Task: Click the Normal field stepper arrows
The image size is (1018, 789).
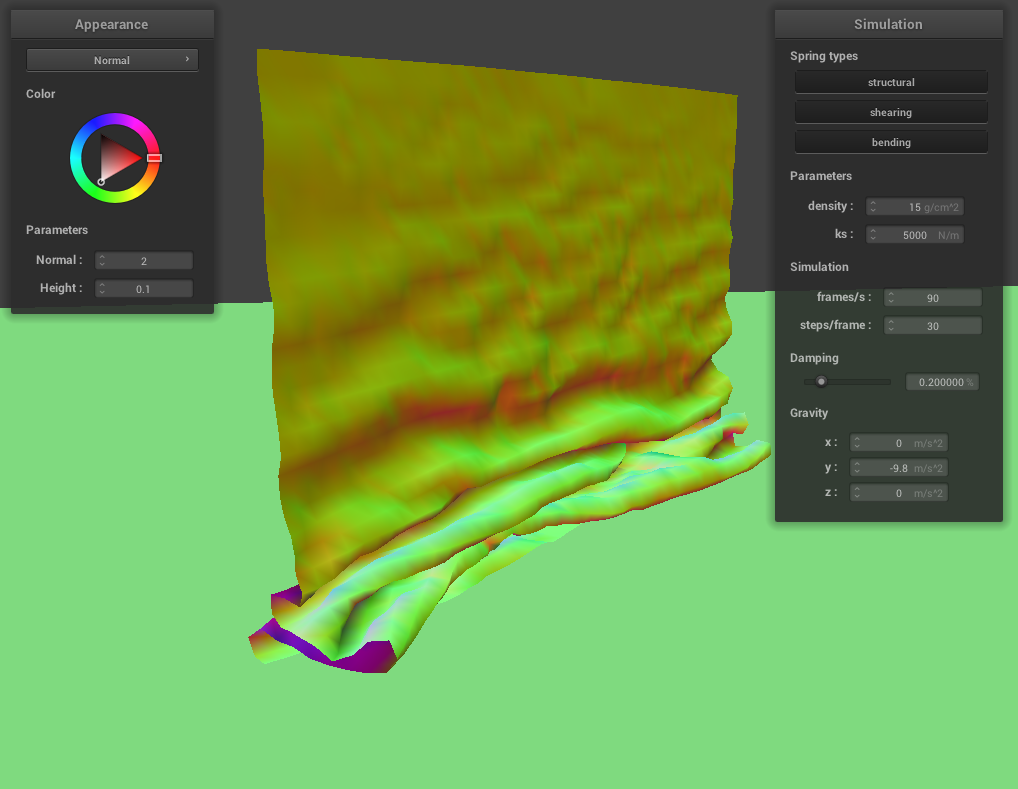Action: coord(102,260)
